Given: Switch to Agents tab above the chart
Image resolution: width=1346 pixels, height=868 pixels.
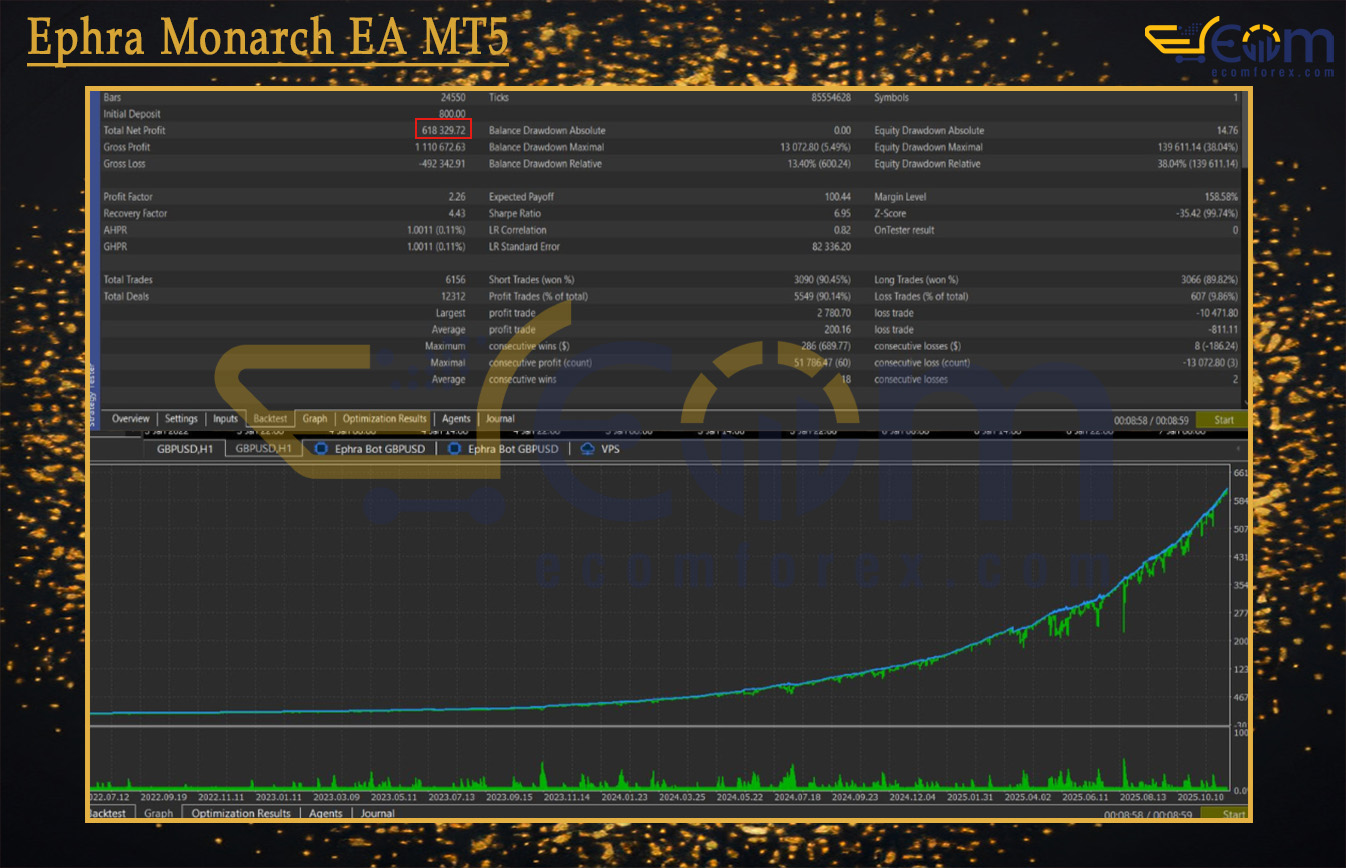Looking at the screenshot, I should [x=456, y=419].
